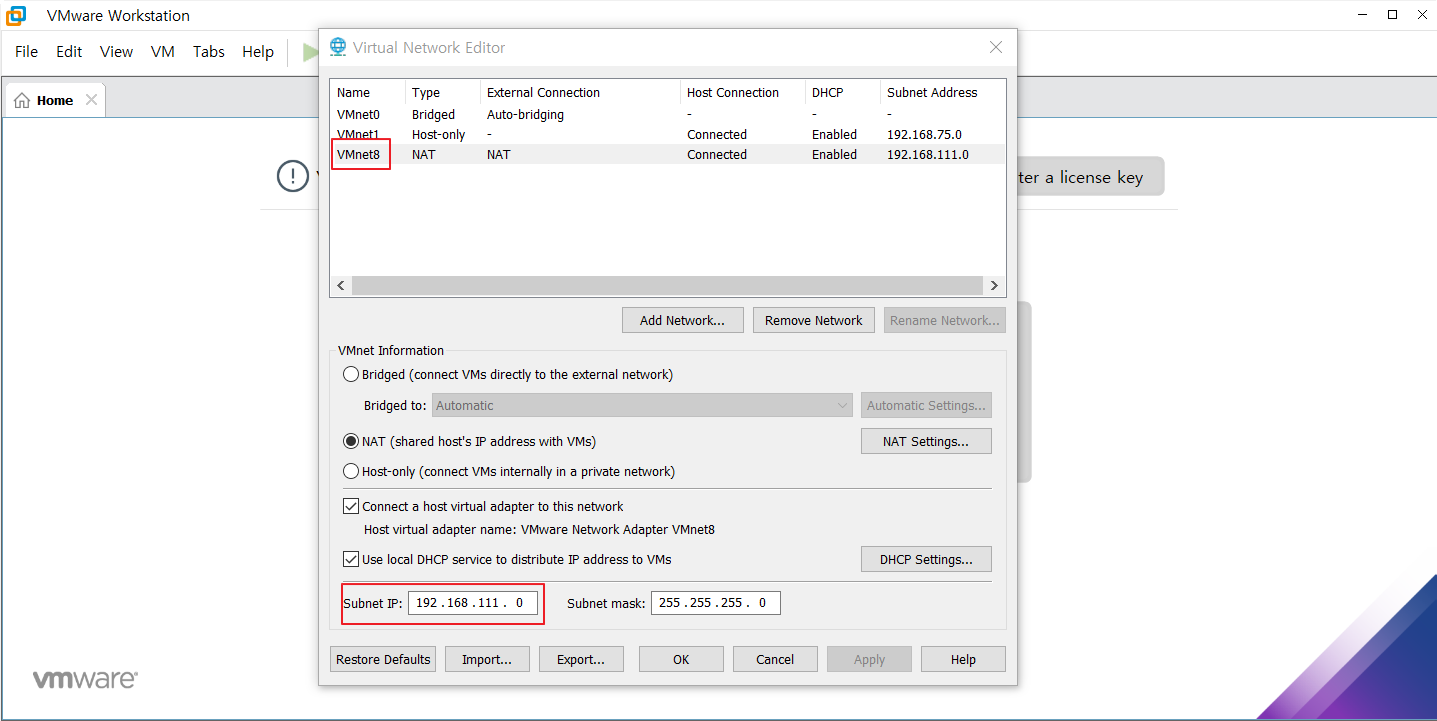1437x721 pixels.
Task: Click the VMware Workstation logo in the title bar
Action: pyautogui.click(x=16, y=16)
